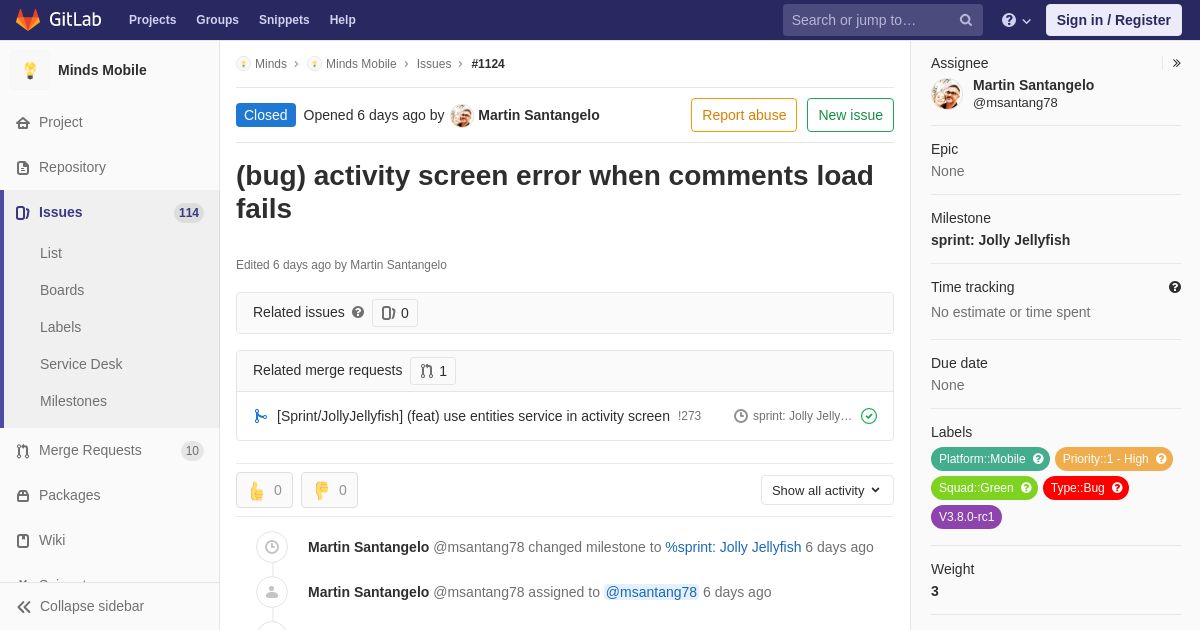Click the #1124 breadcrumb item
Viewport: 1200px width, 630px height.
pyautogui.click(x=488, y=64)
